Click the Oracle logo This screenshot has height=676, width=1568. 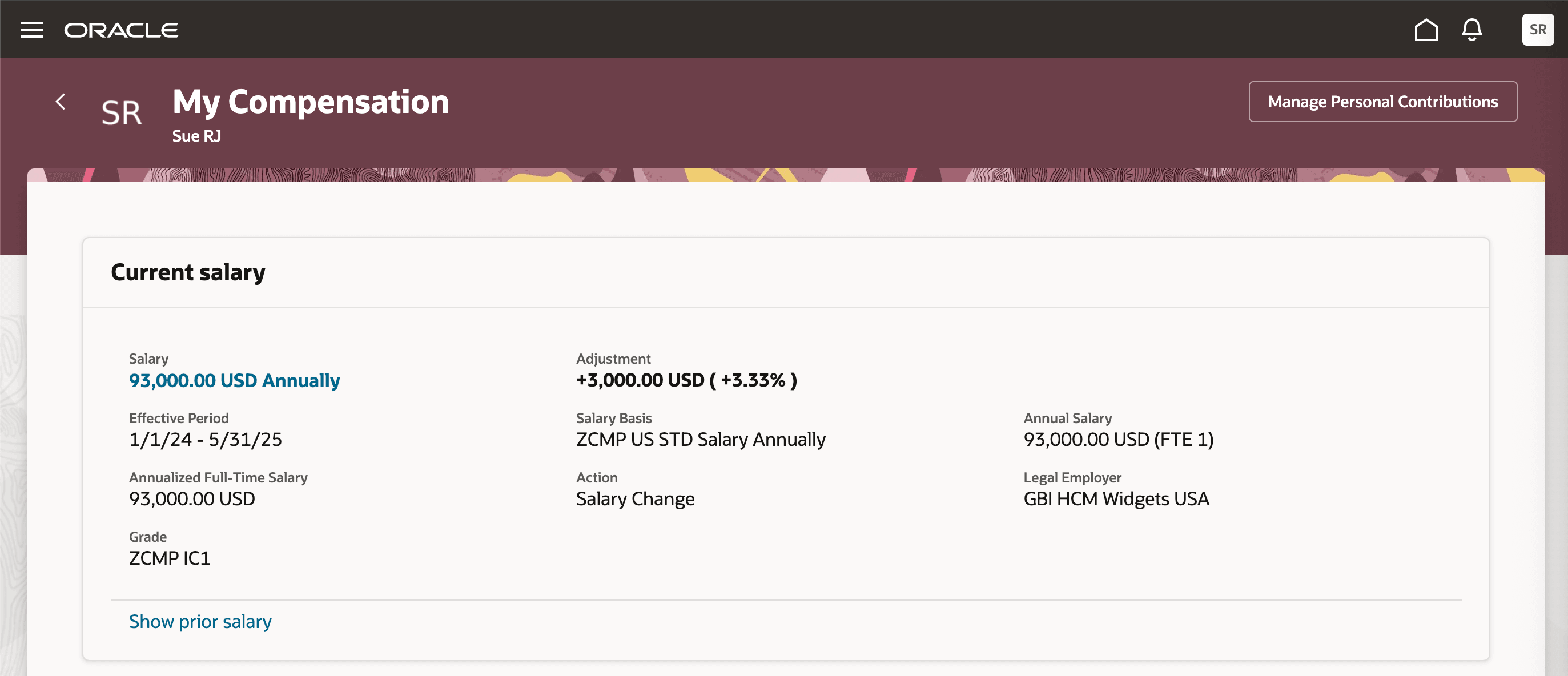tap(121, 29)
